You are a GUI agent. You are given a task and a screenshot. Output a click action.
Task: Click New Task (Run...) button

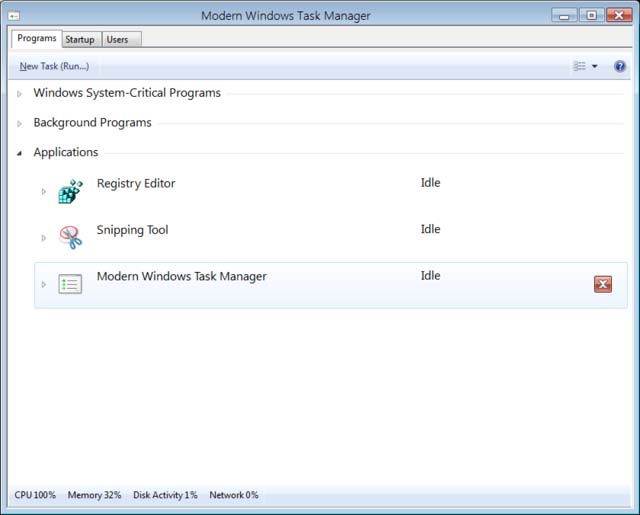(54, 67)
